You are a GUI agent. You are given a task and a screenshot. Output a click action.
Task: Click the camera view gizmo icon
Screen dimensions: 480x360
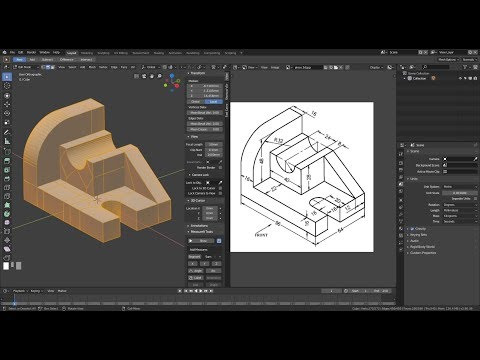[144, 76]
